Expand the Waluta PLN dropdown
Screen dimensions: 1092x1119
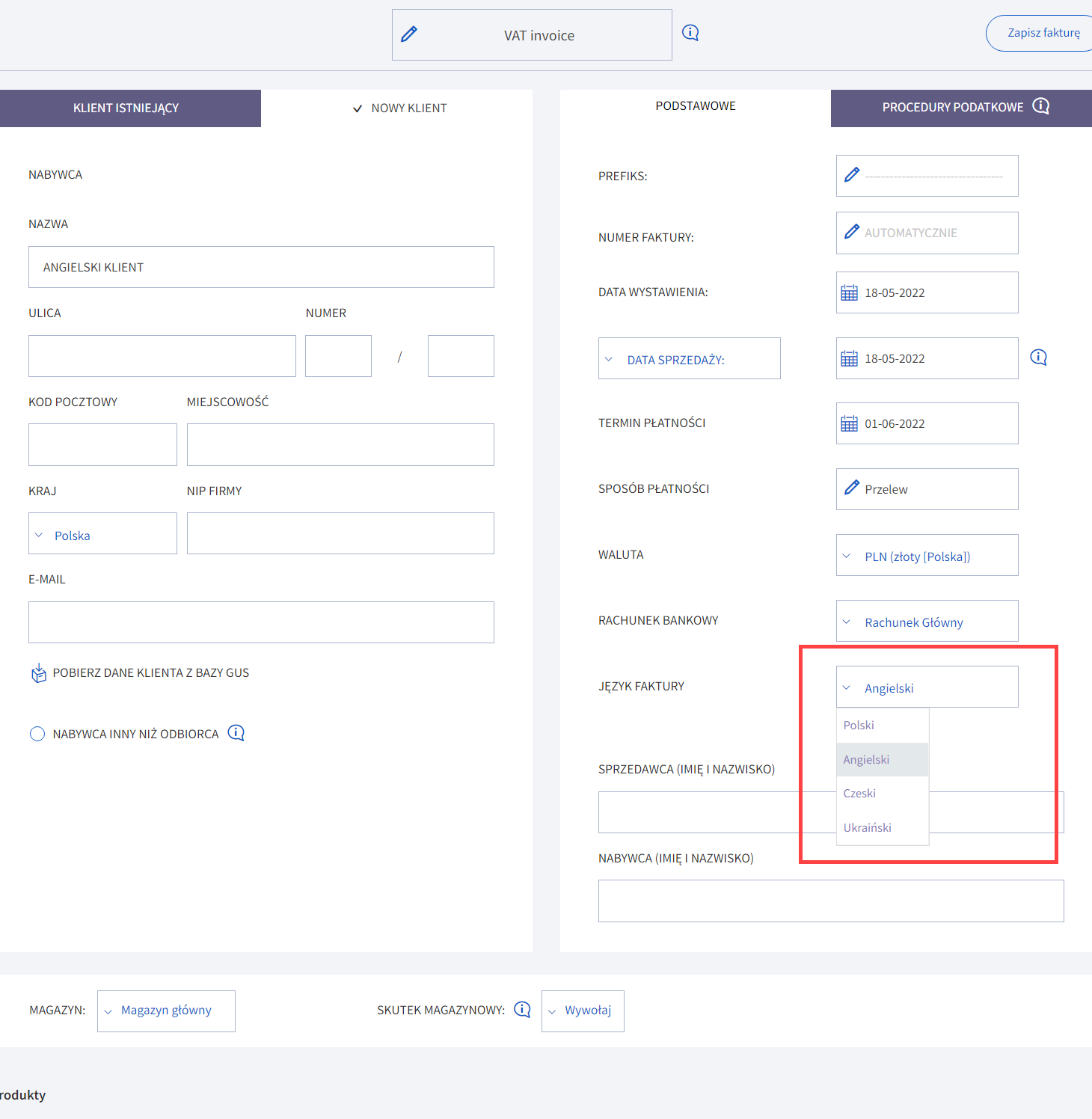point(927,555)
